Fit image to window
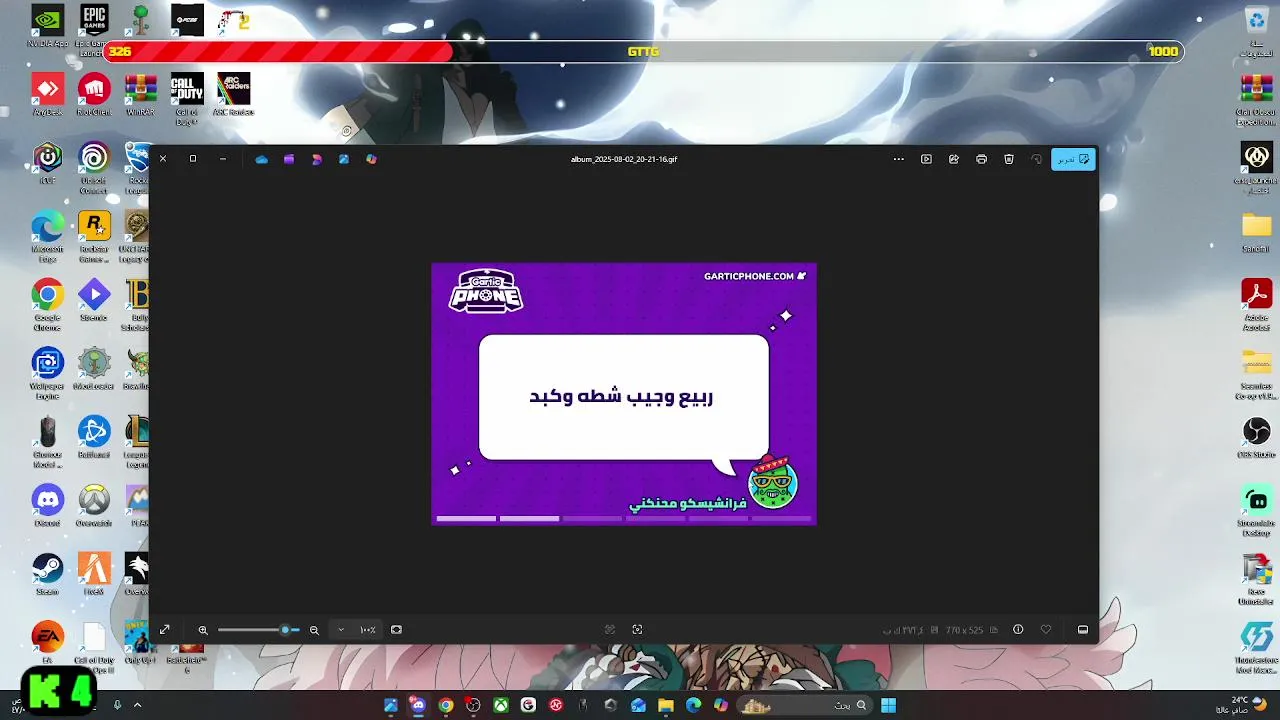The width and height of the screenshot is (1280, 720). (x=396, y=630)
